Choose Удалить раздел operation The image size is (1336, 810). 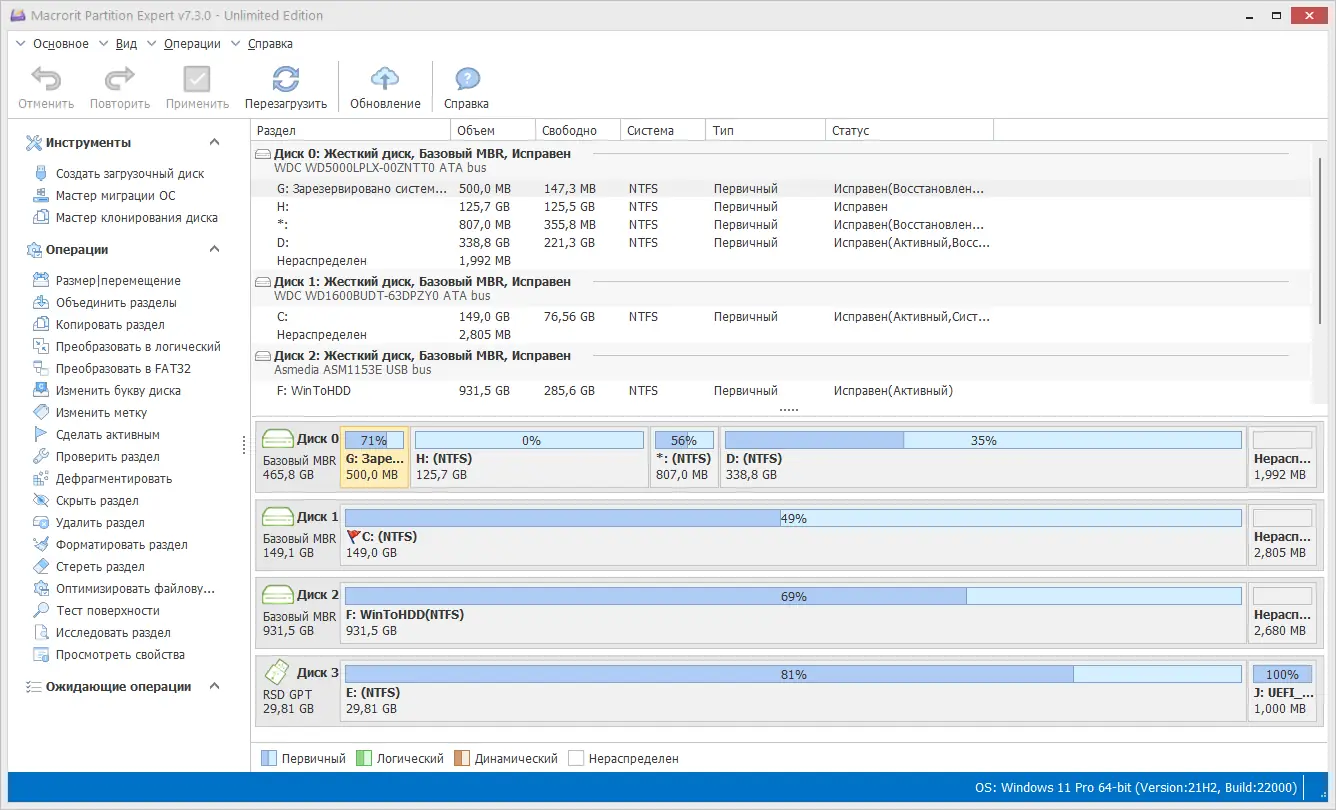pos(100,523)
